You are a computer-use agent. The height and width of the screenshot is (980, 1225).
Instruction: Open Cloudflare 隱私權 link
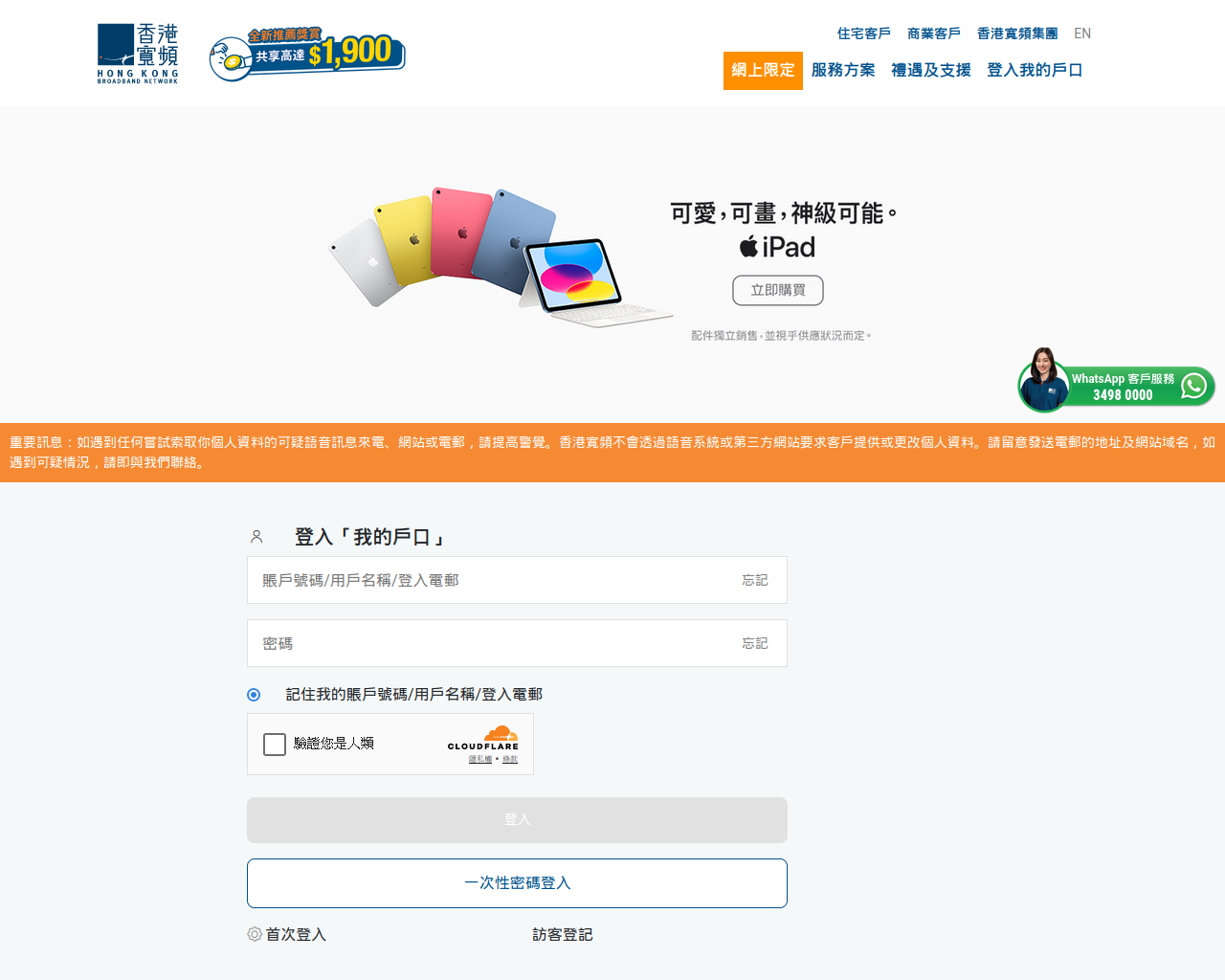pyautogui.click(x=480, y=759)
